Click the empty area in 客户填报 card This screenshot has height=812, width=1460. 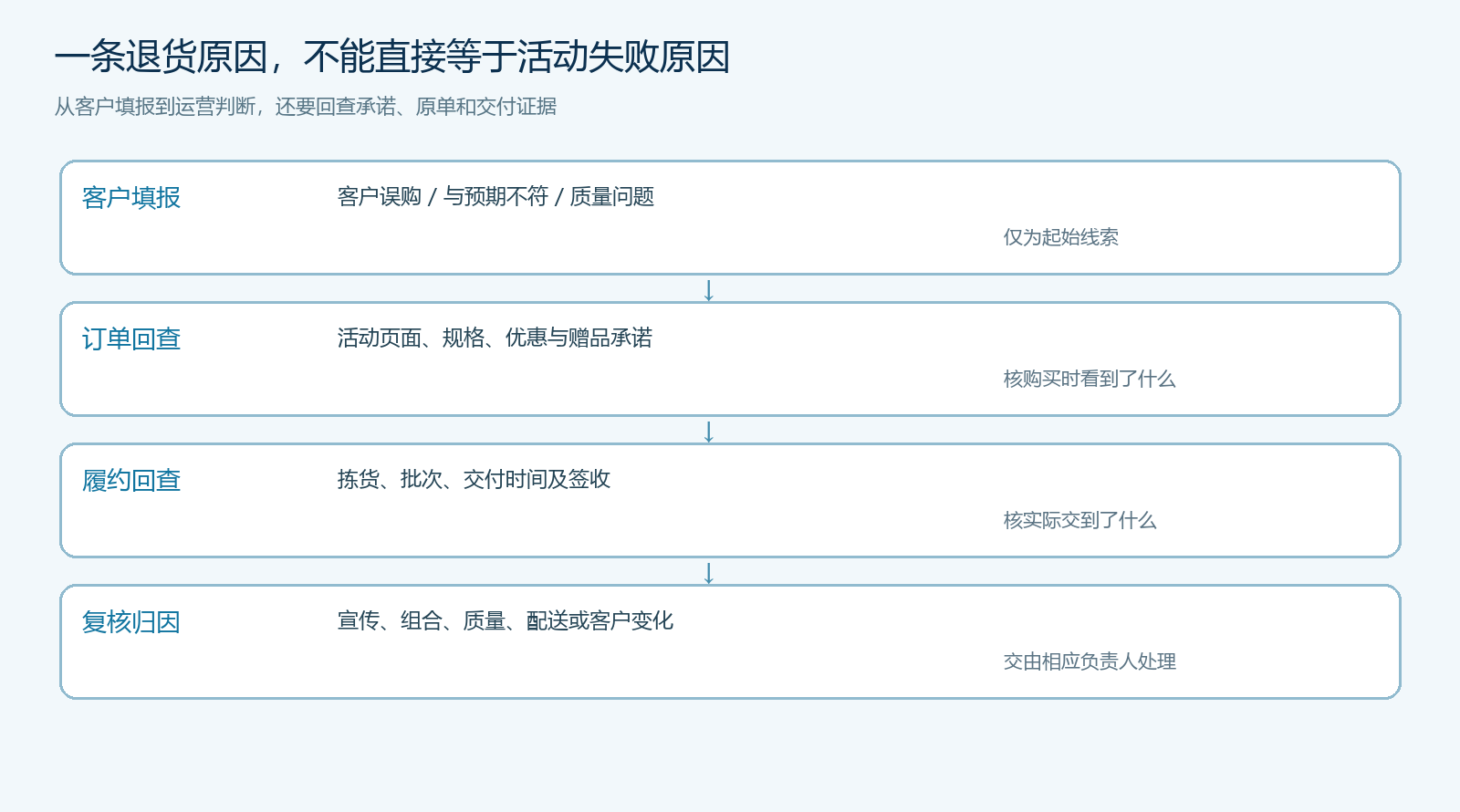pos(547,242)
